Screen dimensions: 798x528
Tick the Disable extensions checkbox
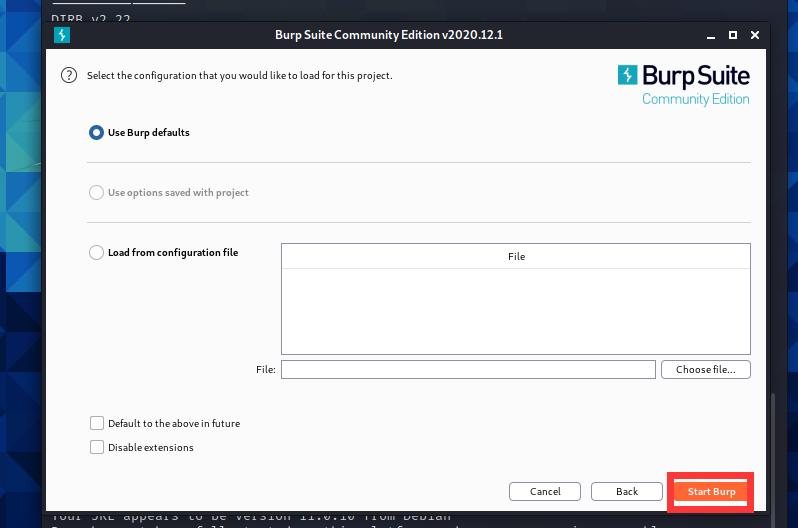point(97,447)
